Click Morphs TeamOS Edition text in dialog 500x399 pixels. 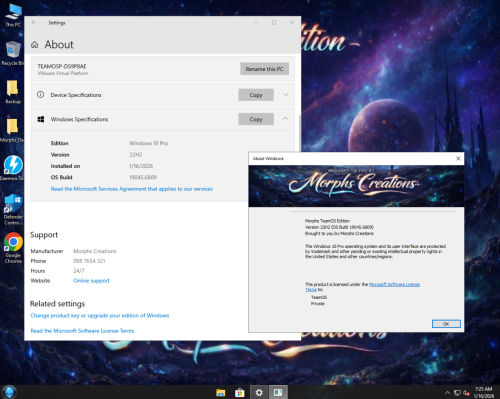point(327,221)
